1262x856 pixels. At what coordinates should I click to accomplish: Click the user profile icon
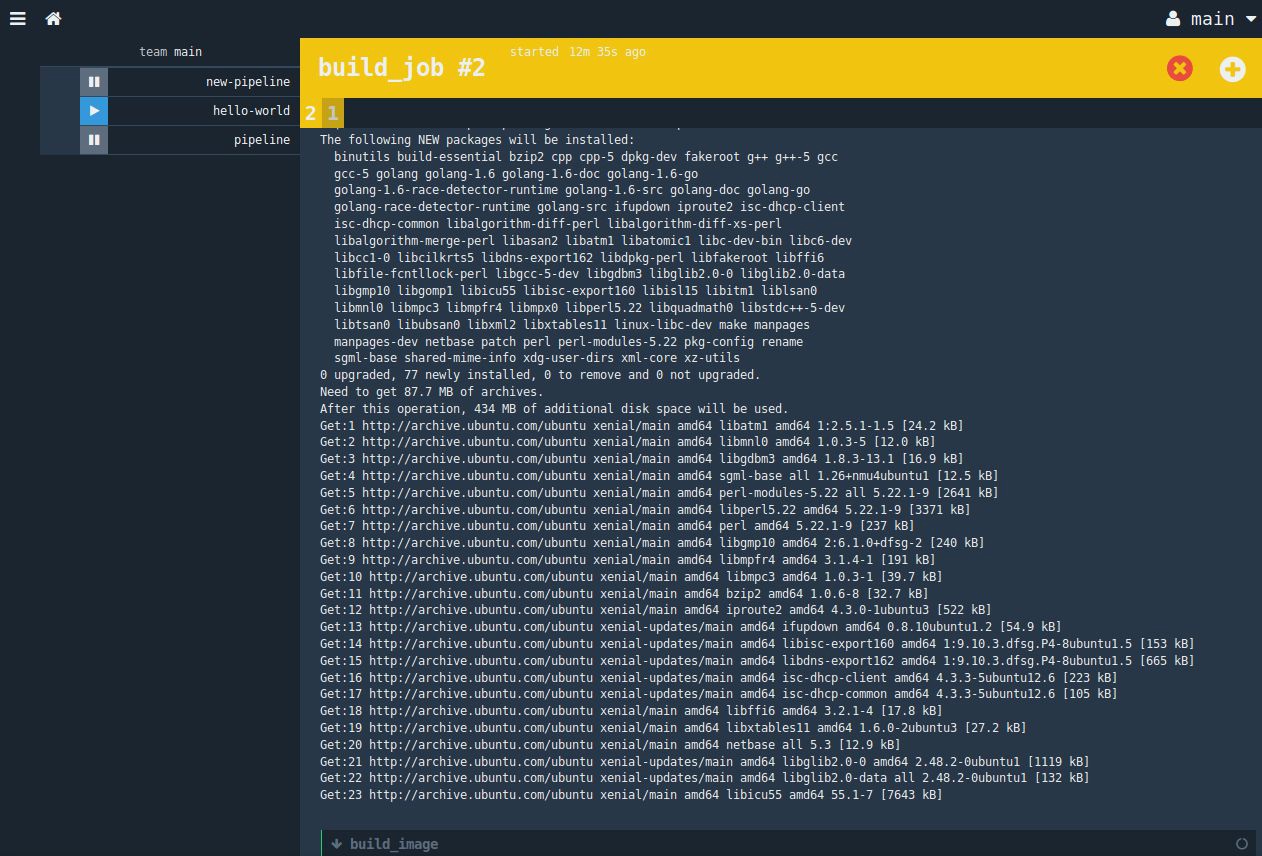pos(1174,19)
